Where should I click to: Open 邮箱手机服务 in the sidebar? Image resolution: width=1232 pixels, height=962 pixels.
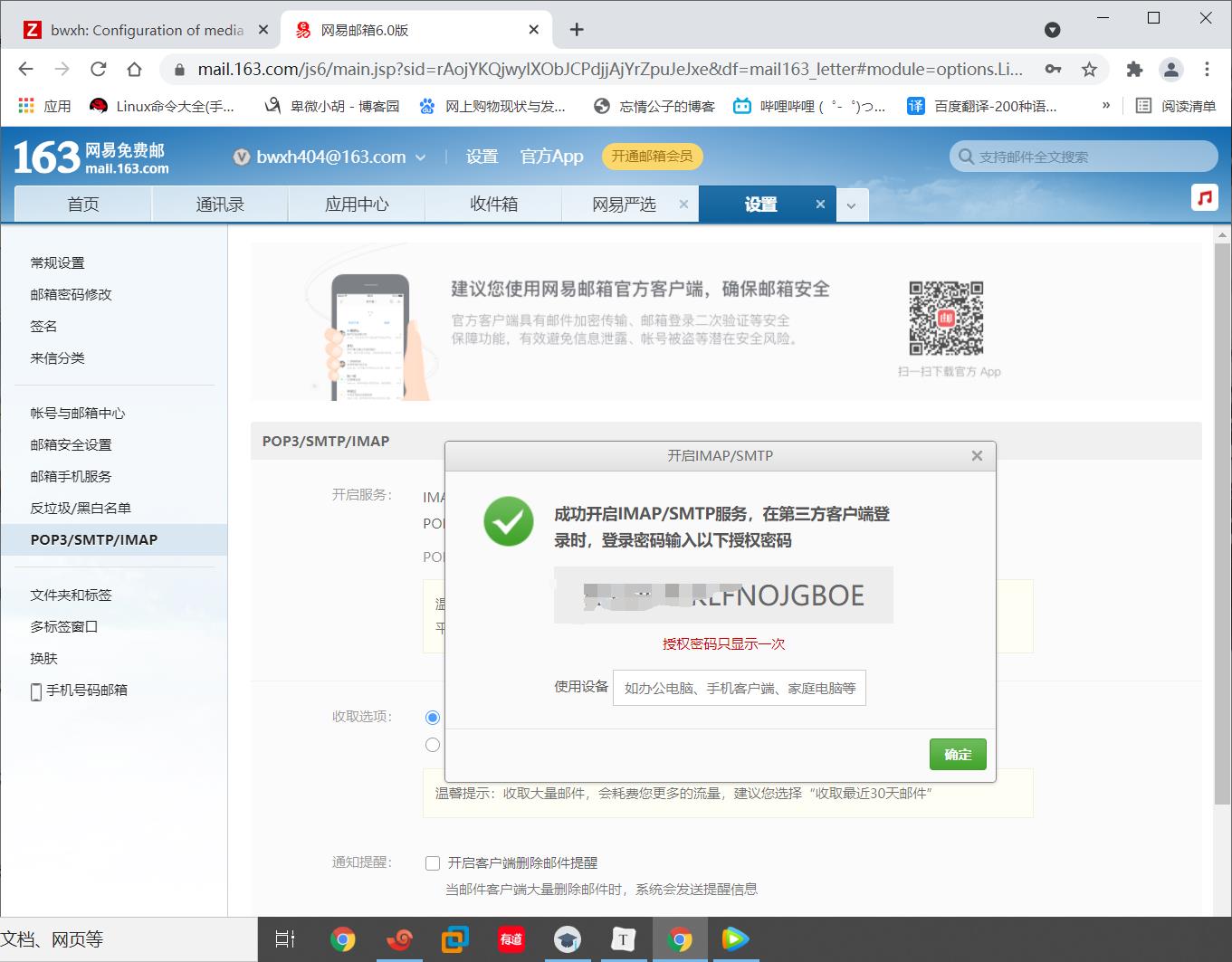click(71, 476)
